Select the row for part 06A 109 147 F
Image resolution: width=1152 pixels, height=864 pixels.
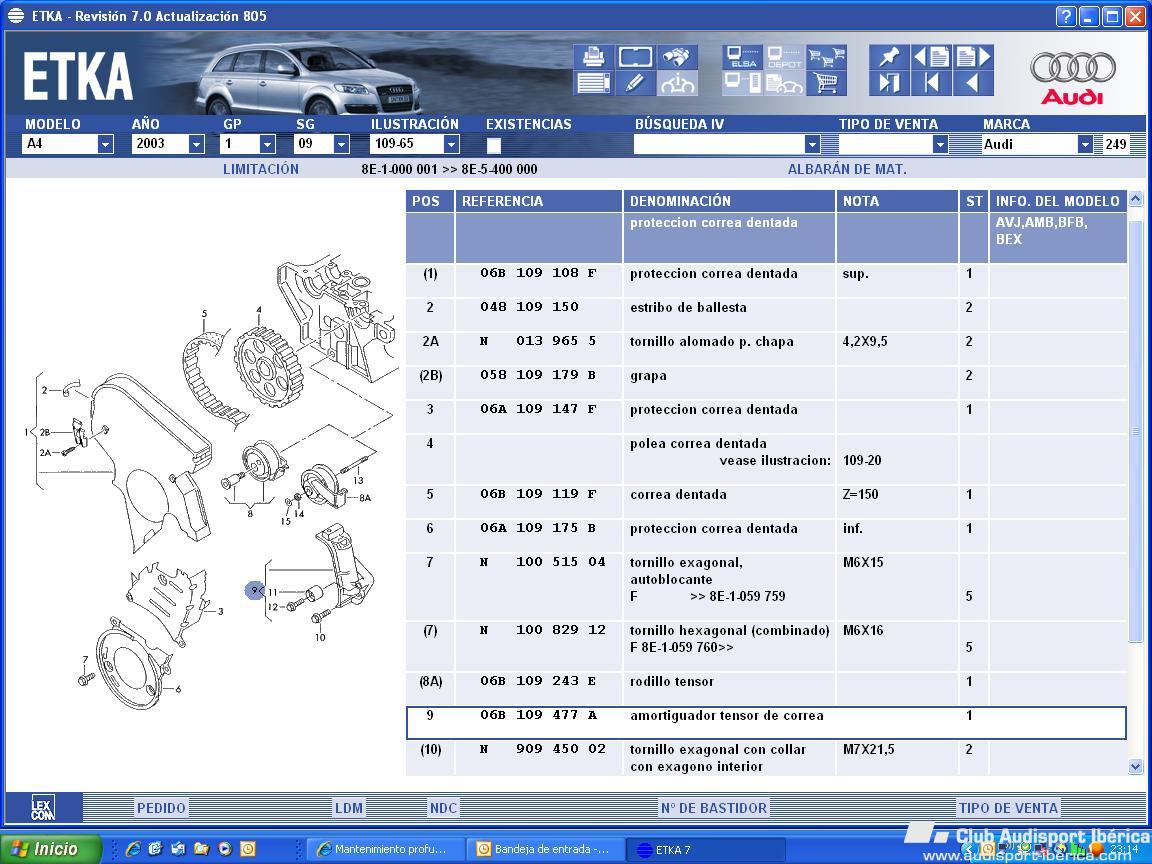click(x=766, y=417)
